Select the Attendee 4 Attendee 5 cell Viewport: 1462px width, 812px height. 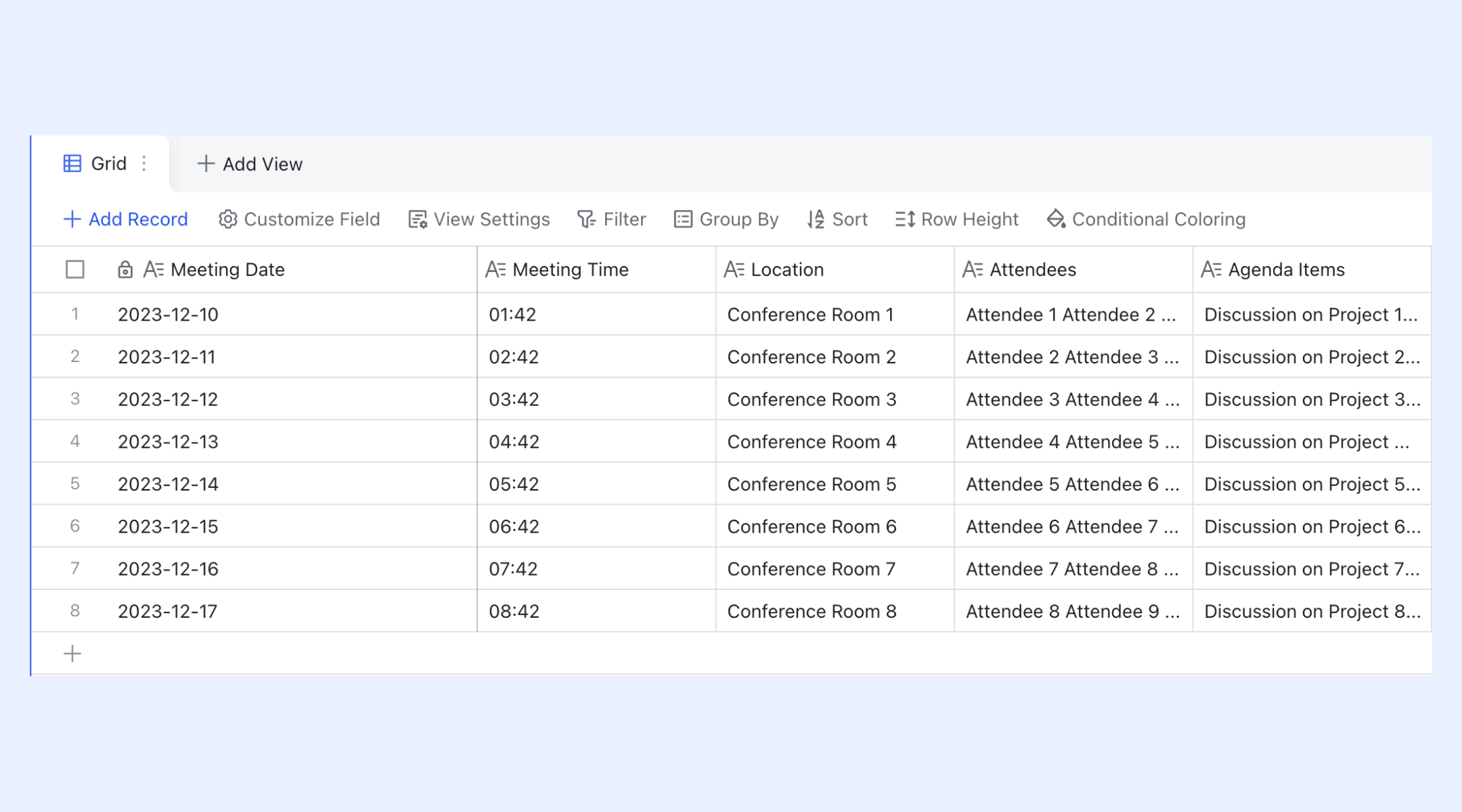[1073, 442]
